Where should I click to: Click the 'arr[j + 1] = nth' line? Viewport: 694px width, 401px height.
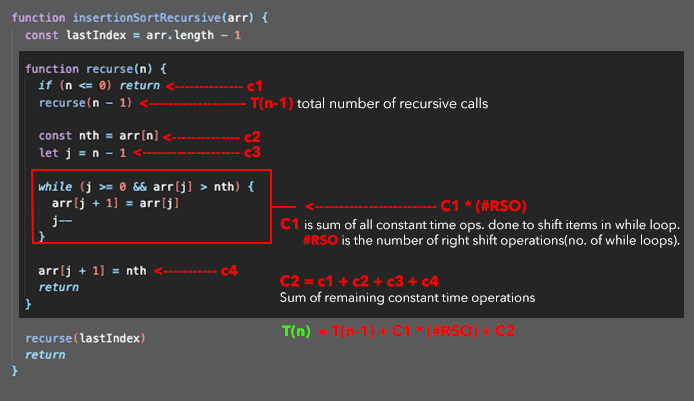(x=92, y=270)
